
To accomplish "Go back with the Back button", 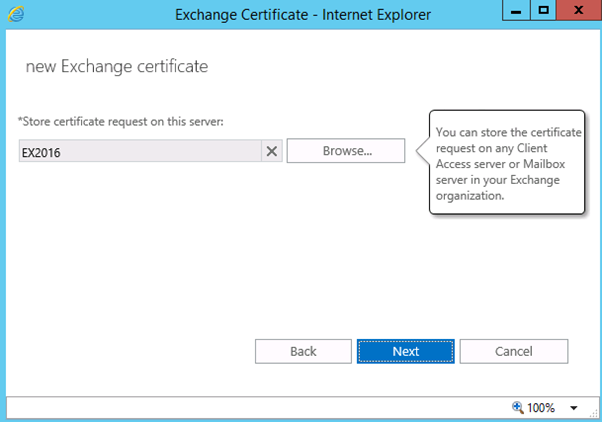I will (x=303, y=351).
